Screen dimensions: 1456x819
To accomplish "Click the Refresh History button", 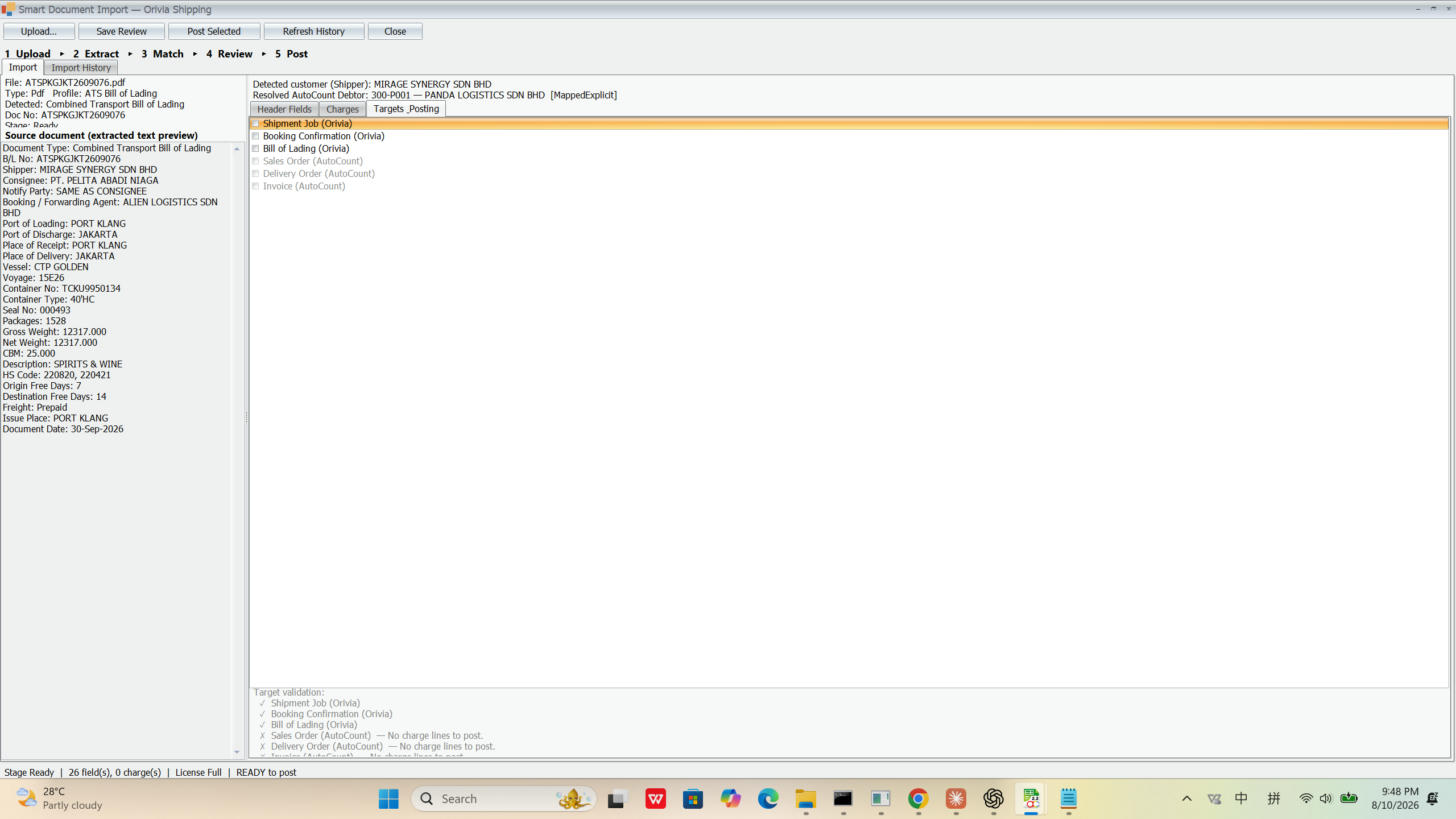I will 314,31.
